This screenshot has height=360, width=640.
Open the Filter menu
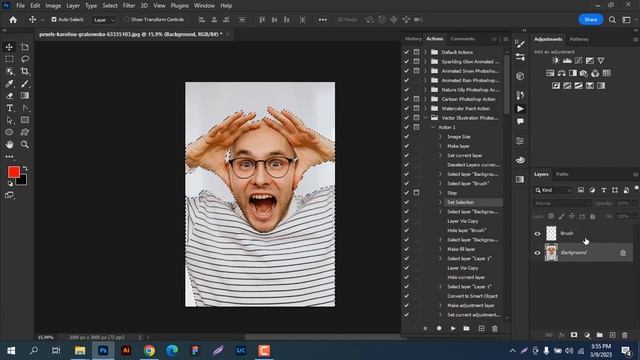coord(129,6)
